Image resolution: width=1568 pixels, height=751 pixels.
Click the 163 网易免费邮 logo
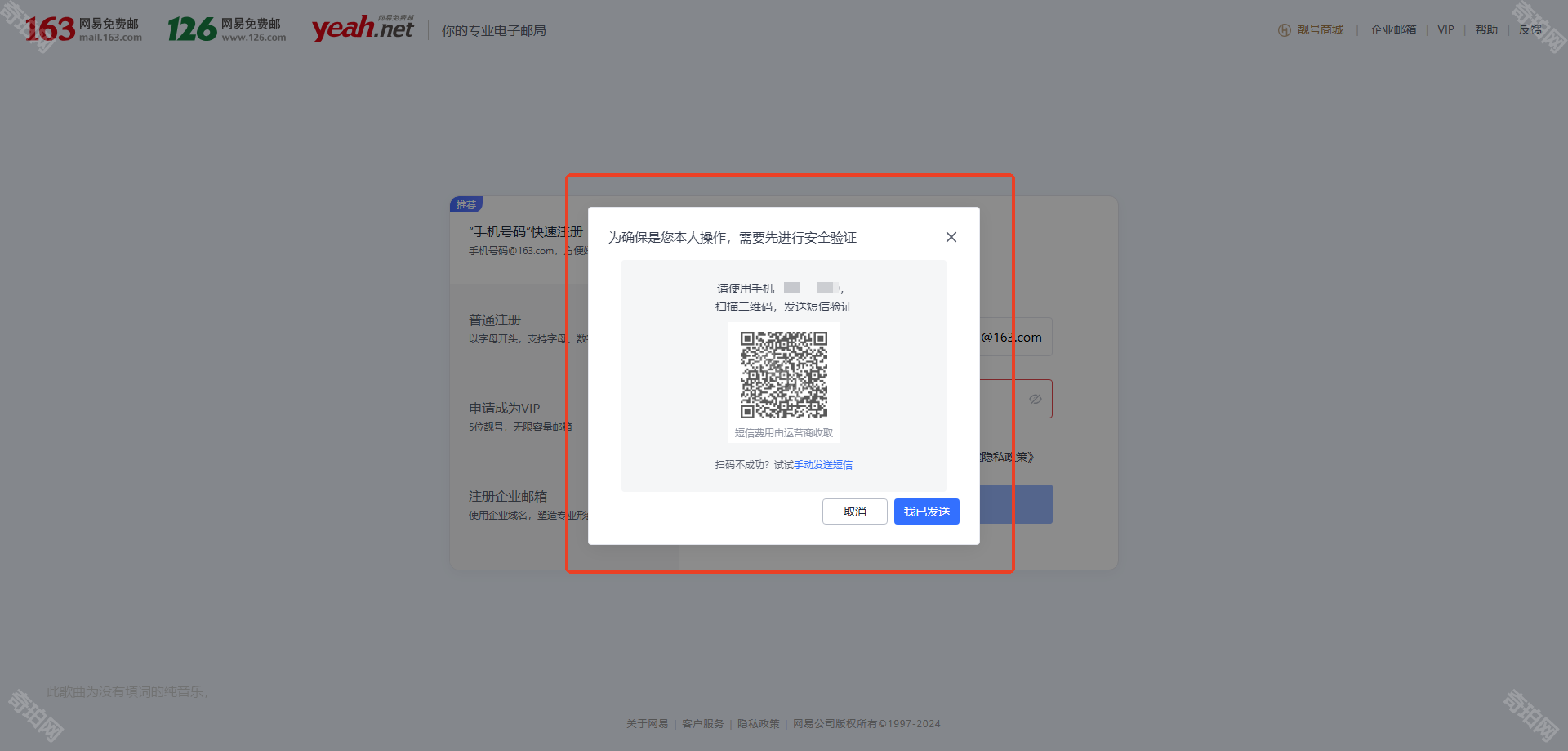(x=83, y=29)
